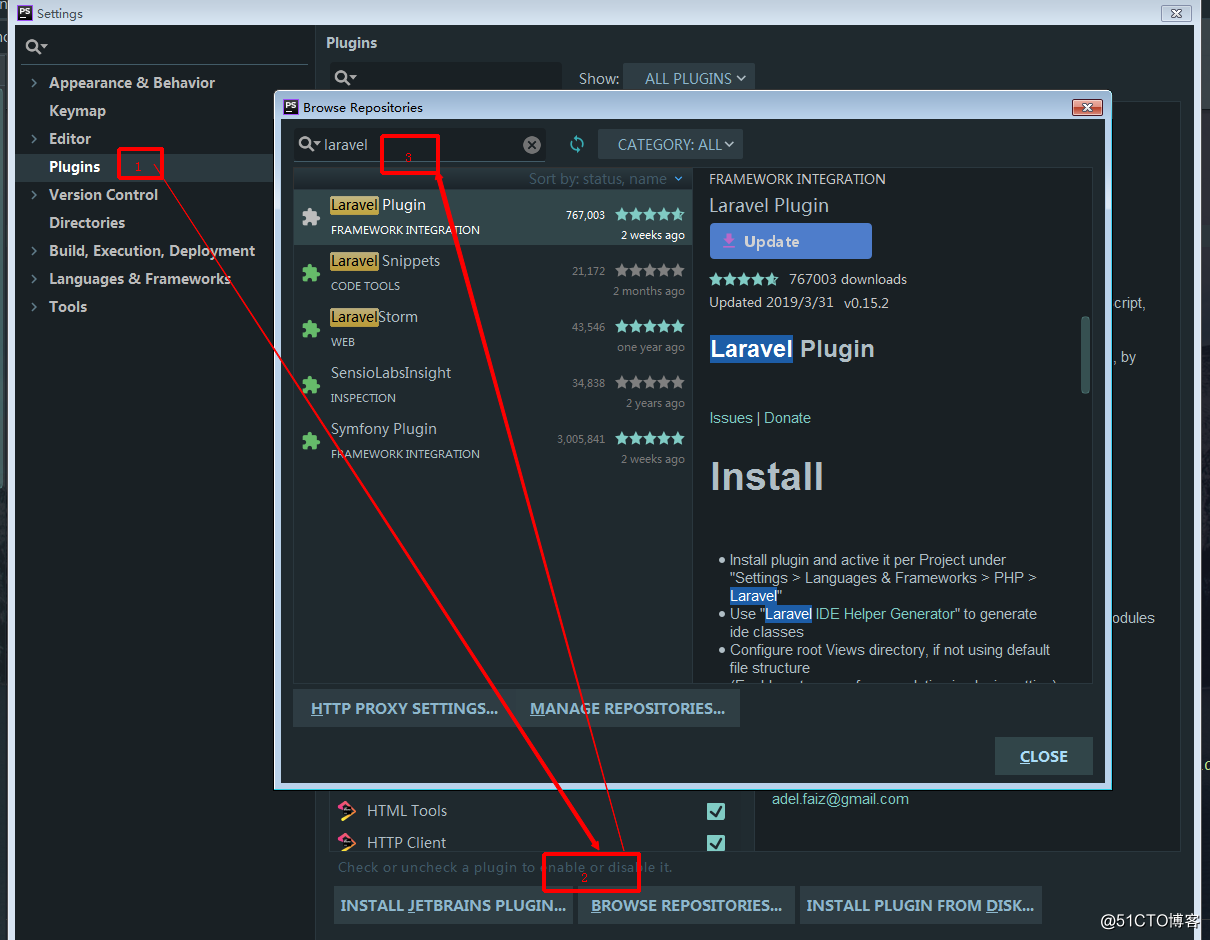Click the Laravel Plugin puzzle icon
Screen dimensions: 1210x940
pyautogui.click(x=311, y=216)
